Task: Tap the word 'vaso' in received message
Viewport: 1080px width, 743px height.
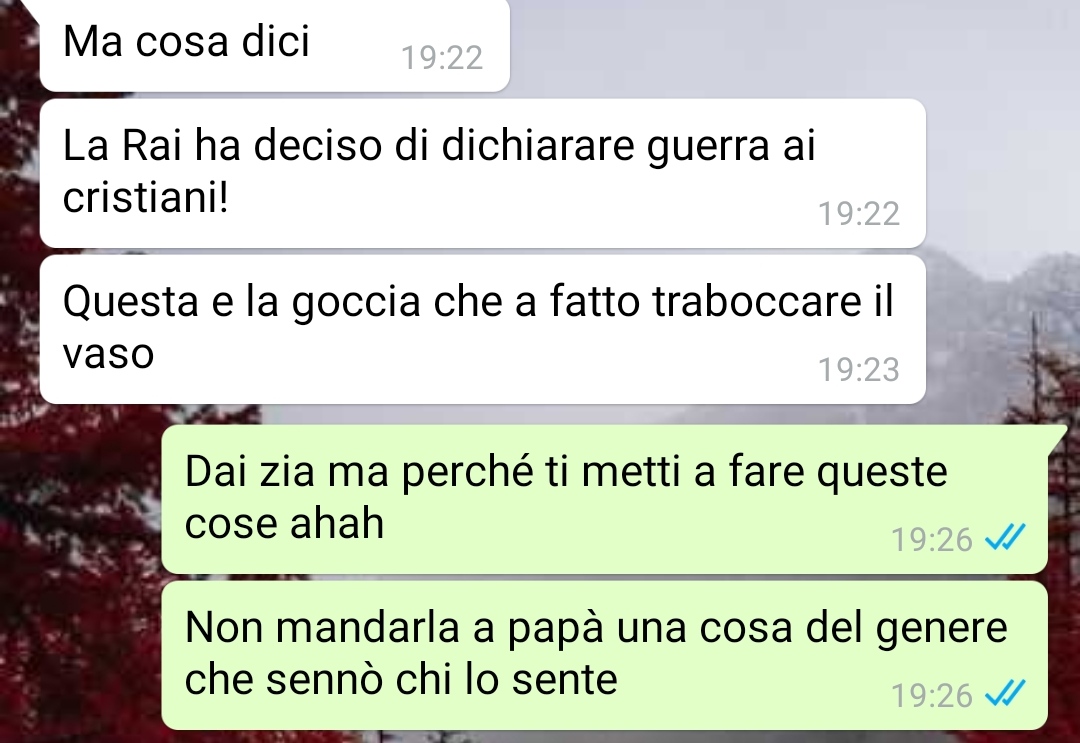Action: point(108,355)
